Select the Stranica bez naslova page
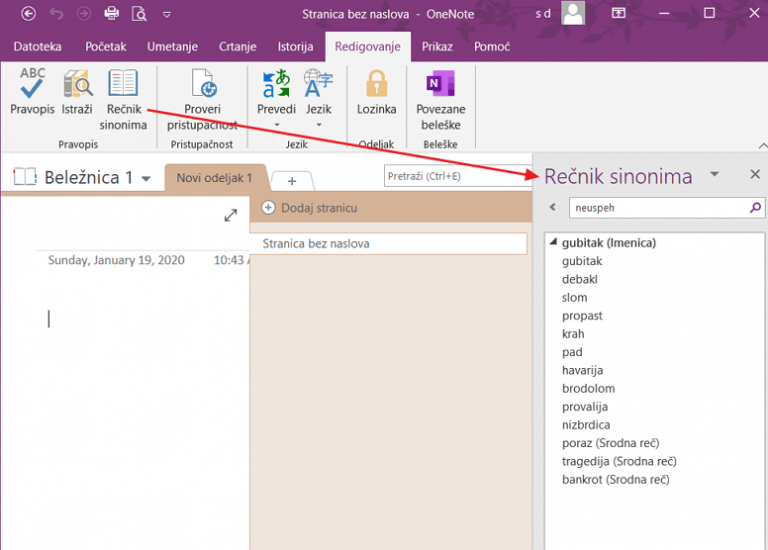Image resolution: width=768 pixels, height=550 pixels. (x=389, y=243)
